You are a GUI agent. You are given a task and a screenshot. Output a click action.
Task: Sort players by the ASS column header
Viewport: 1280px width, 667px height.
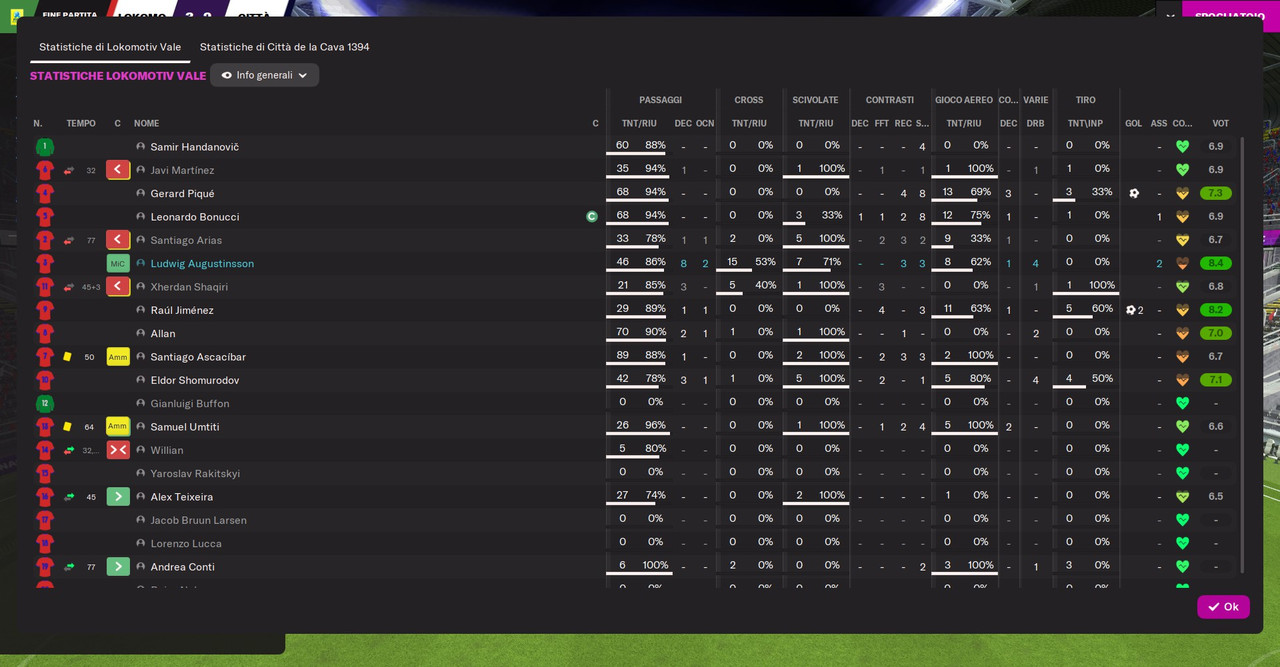[1159, 124]
